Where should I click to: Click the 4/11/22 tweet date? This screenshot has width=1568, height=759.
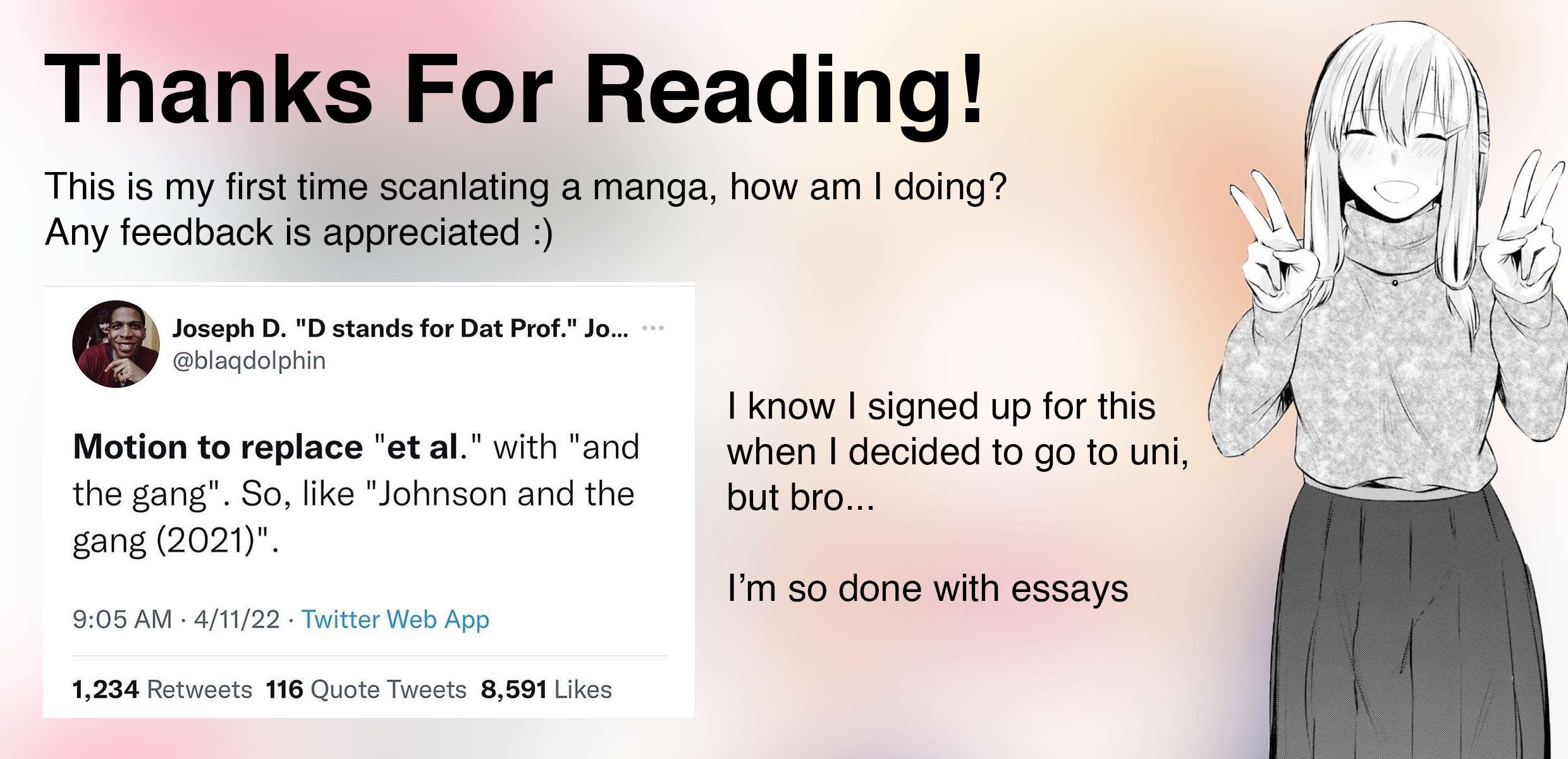[x=236, y=619]
